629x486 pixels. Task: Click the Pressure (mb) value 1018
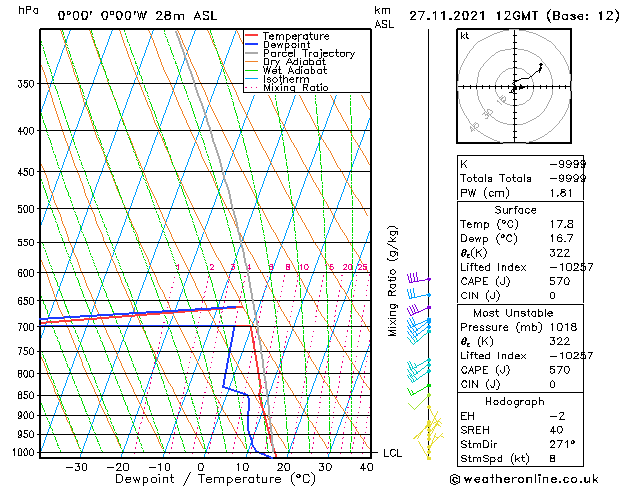tap(563, 327)
